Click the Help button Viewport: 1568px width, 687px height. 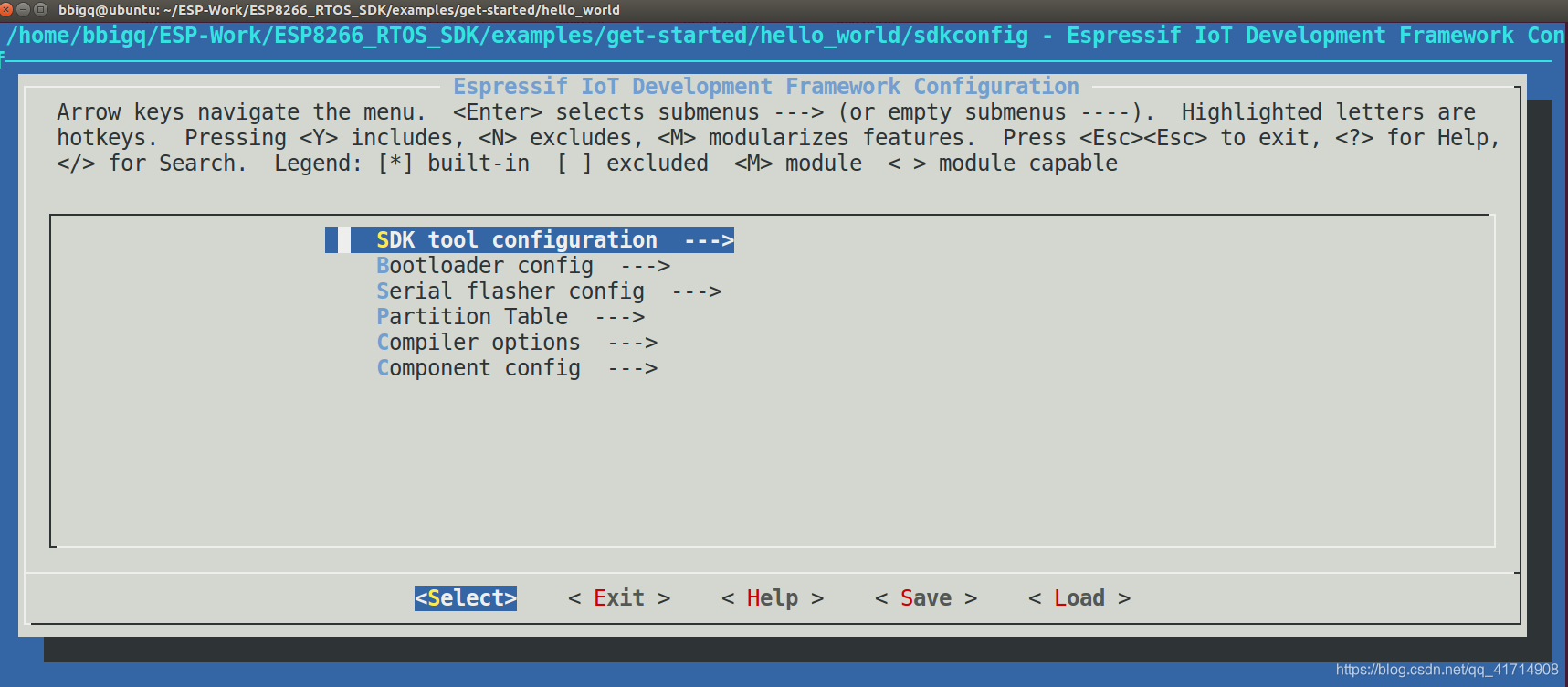click(x=773, y=598)
